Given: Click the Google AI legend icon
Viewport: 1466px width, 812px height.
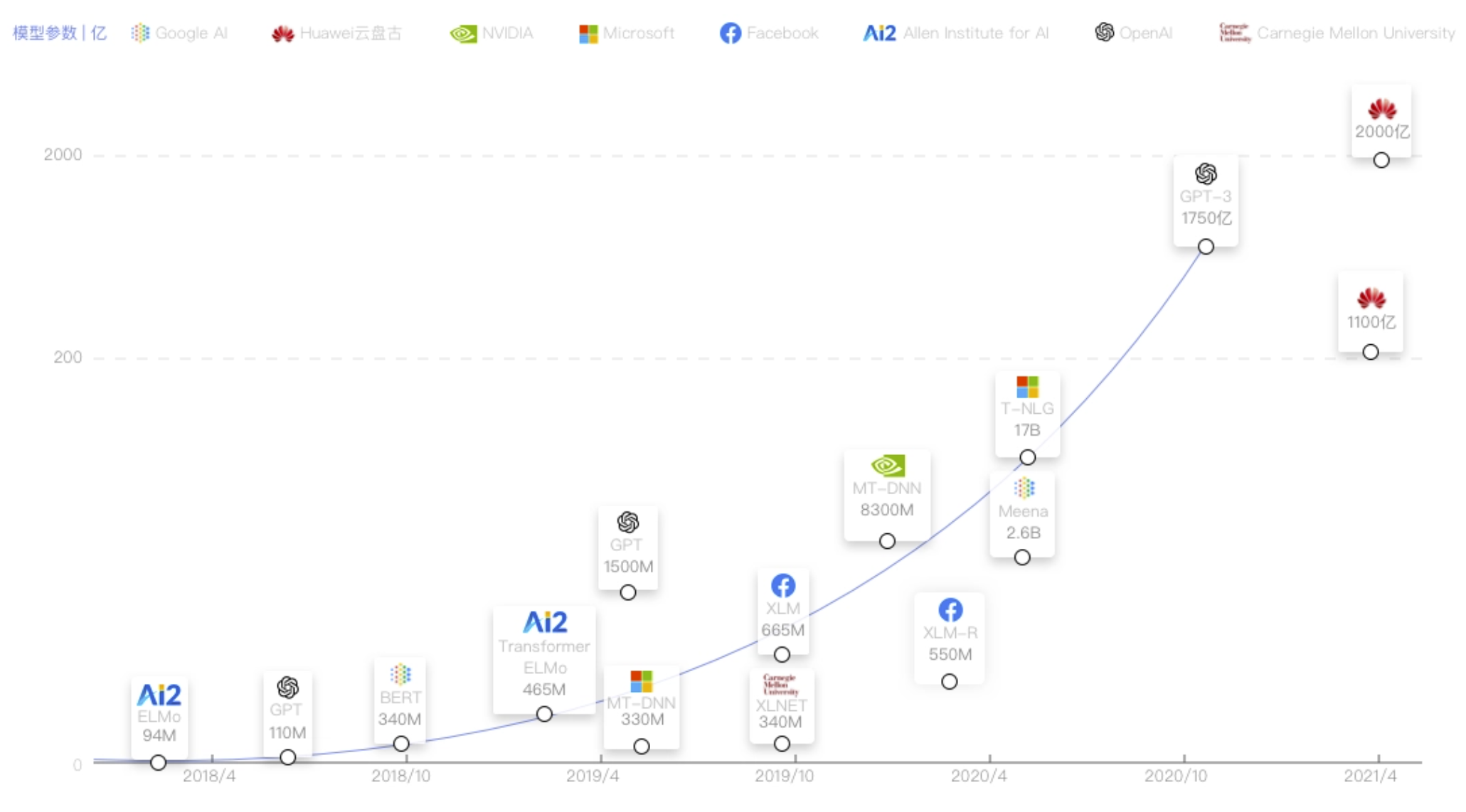Looking at the screenshot, I should 140,33.
